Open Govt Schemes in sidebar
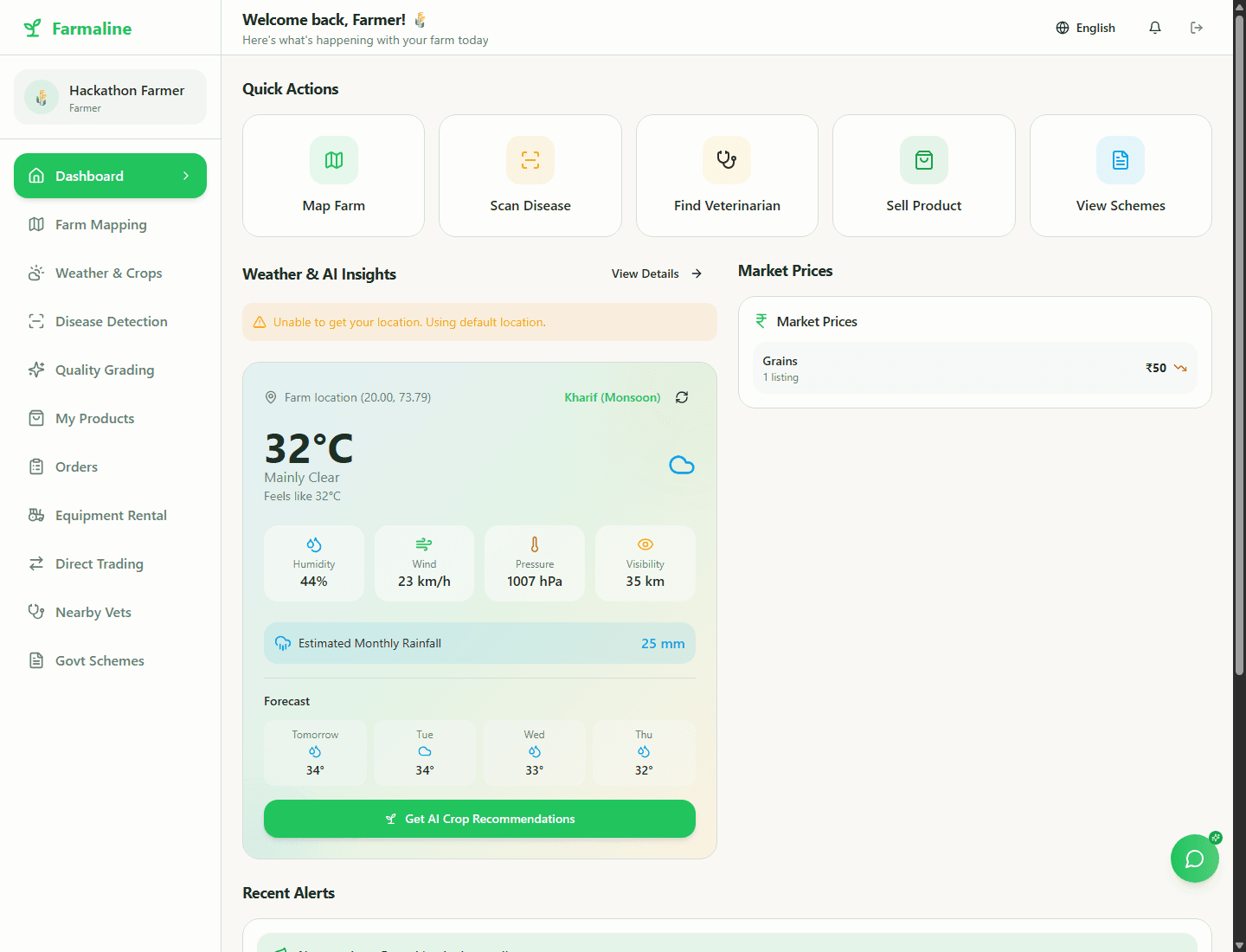The height and width of the screenshot is (952, 1246). coord(110,660)
